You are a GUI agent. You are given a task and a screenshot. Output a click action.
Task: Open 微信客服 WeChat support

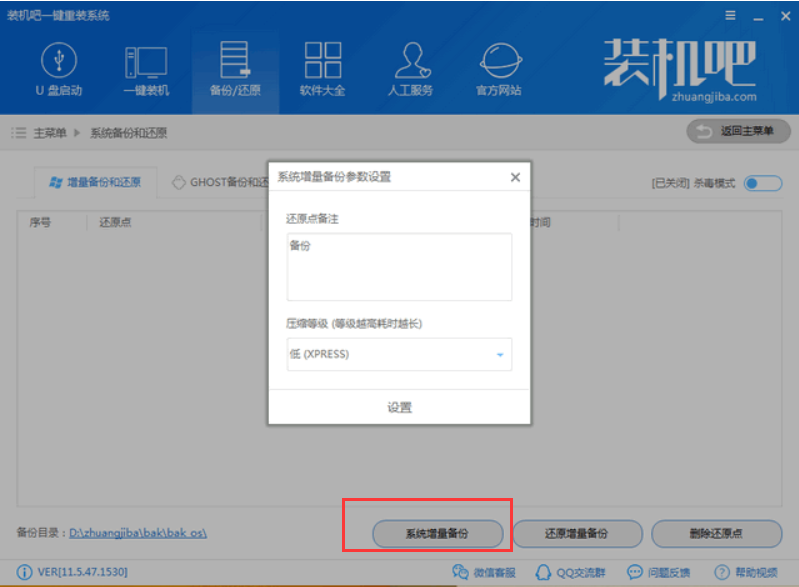click(485, 572)
